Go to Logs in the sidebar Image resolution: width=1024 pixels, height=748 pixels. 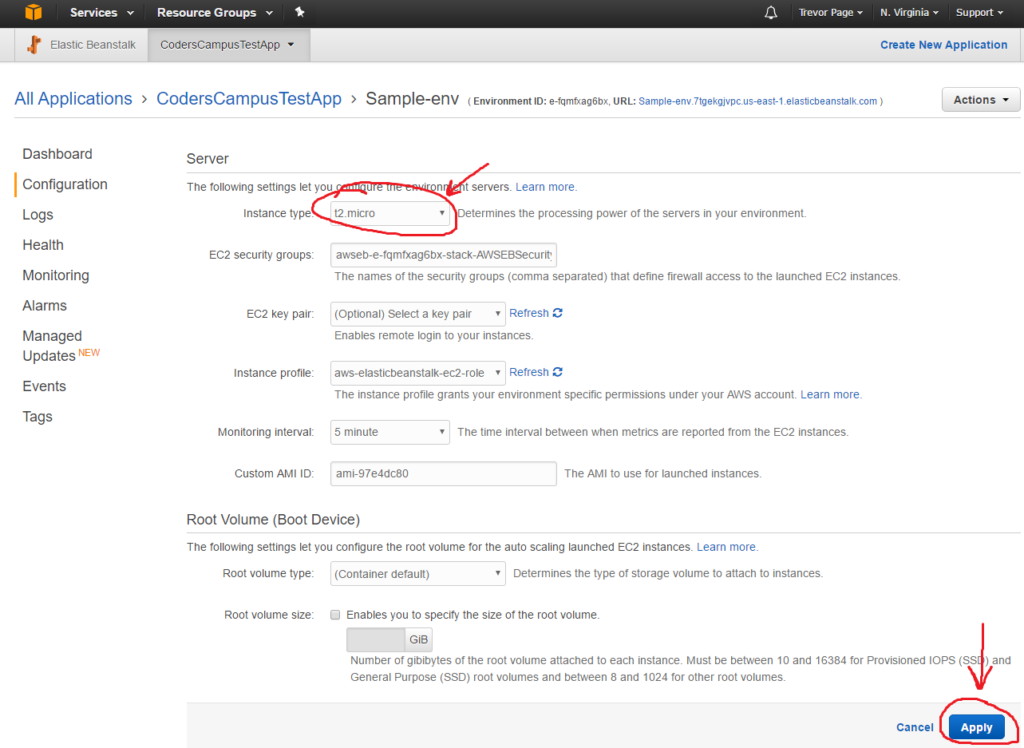(x=38, y=215)
